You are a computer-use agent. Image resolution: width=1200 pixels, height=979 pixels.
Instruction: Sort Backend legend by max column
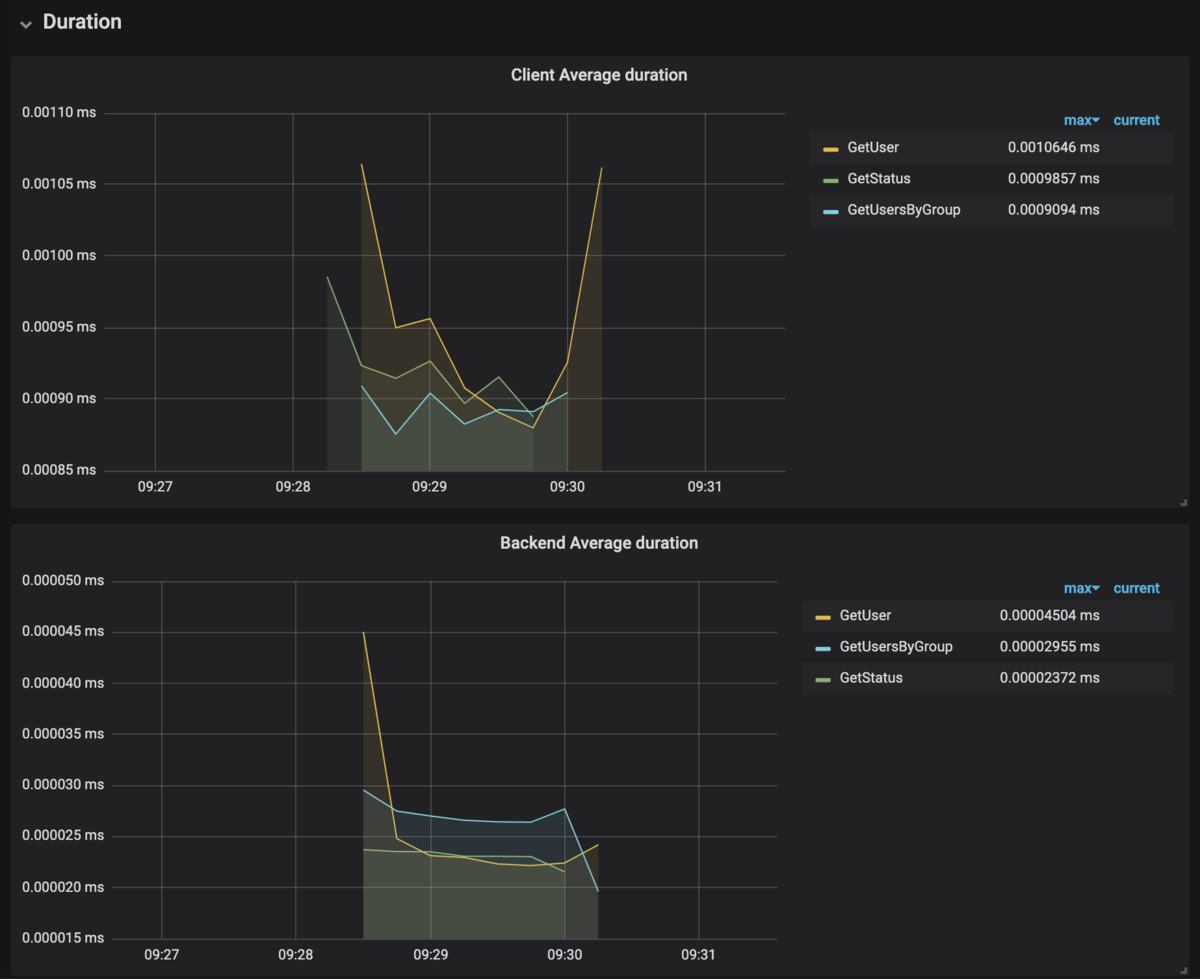pyautogui.click(x=1081, y=588)
